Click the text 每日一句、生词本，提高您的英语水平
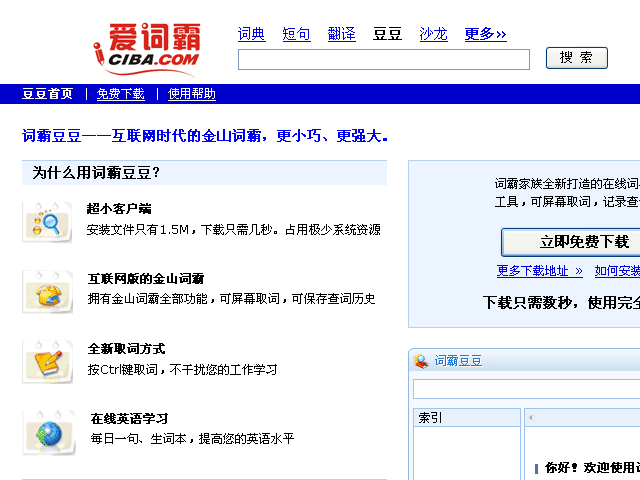 coord(192,439)
